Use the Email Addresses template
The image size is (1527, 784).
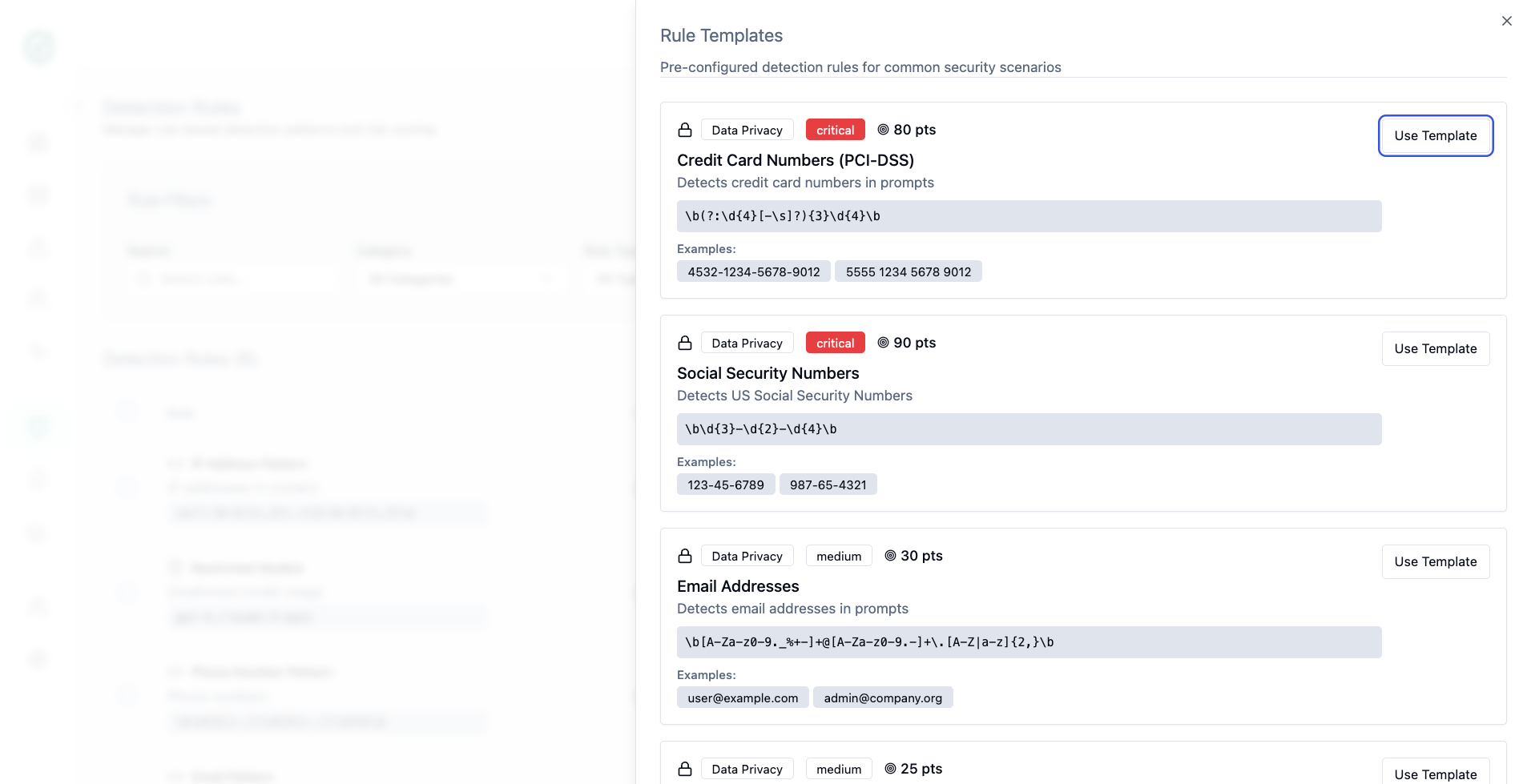coord(1435,562)
